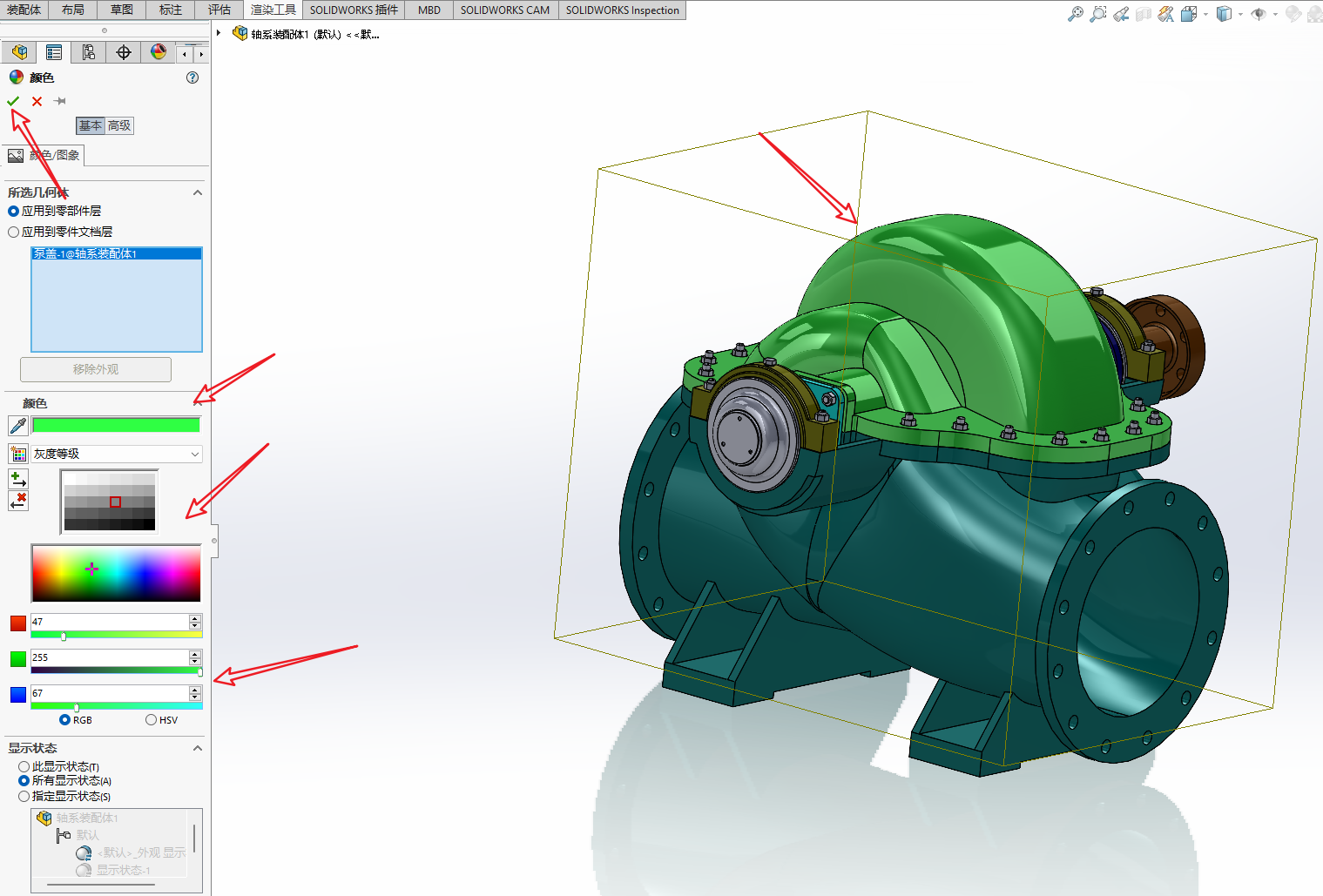Click the FeatureManager design tree icon
The image size is (1323, 896).
(18, 51)
